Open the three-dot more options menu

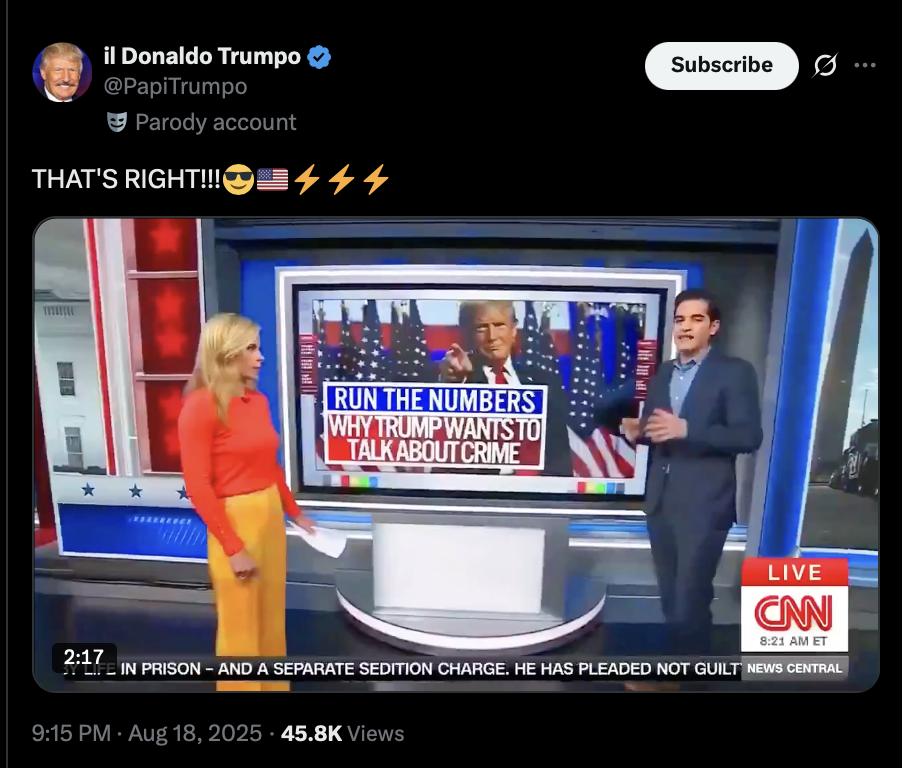pyautogui.click(x=865, y=65)
